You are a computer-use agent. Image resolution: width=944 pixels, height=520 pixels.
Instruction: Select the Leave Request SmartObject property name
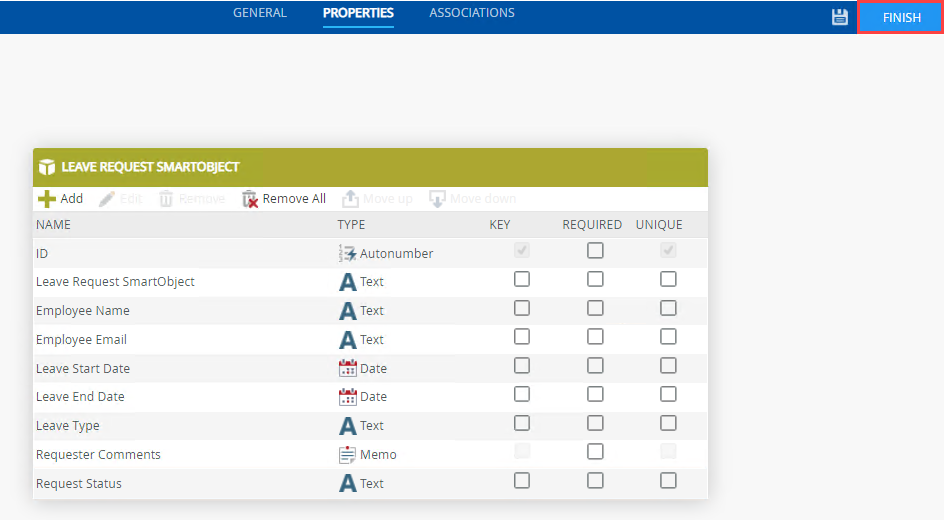coord(115,282)
